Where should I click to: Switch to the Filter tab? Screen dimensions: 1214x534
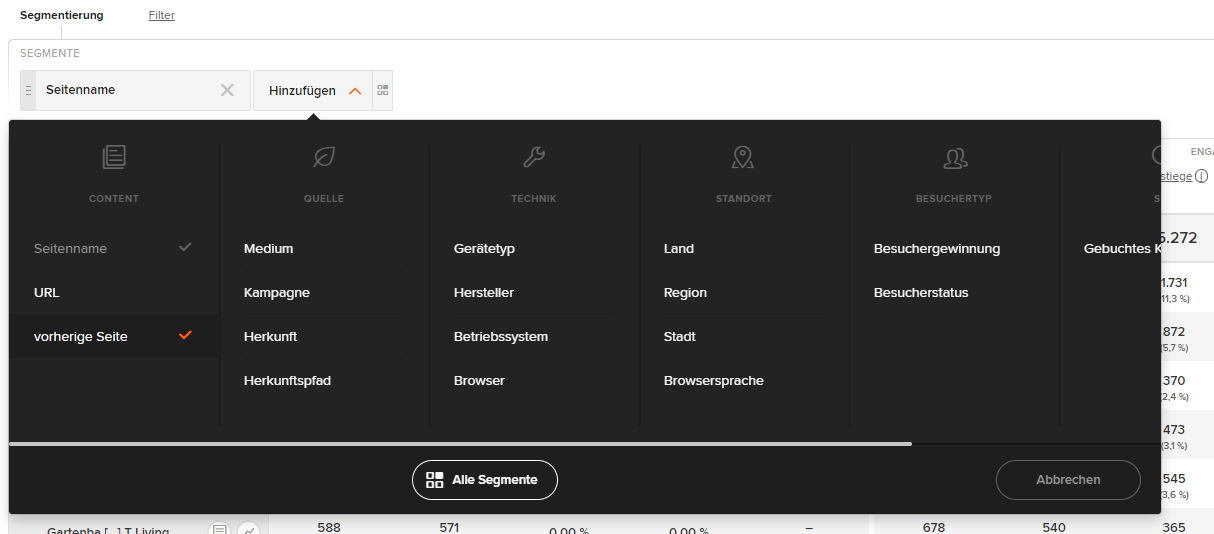pyautogui.click(x=161, y=15)
